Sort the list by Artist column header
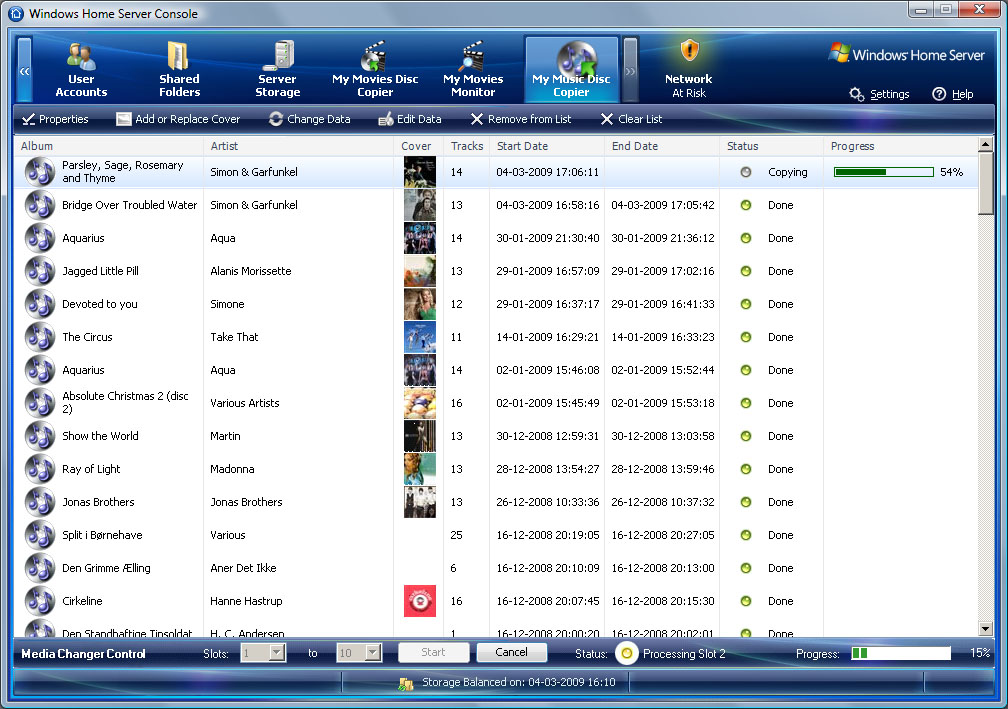 point(298,146)
